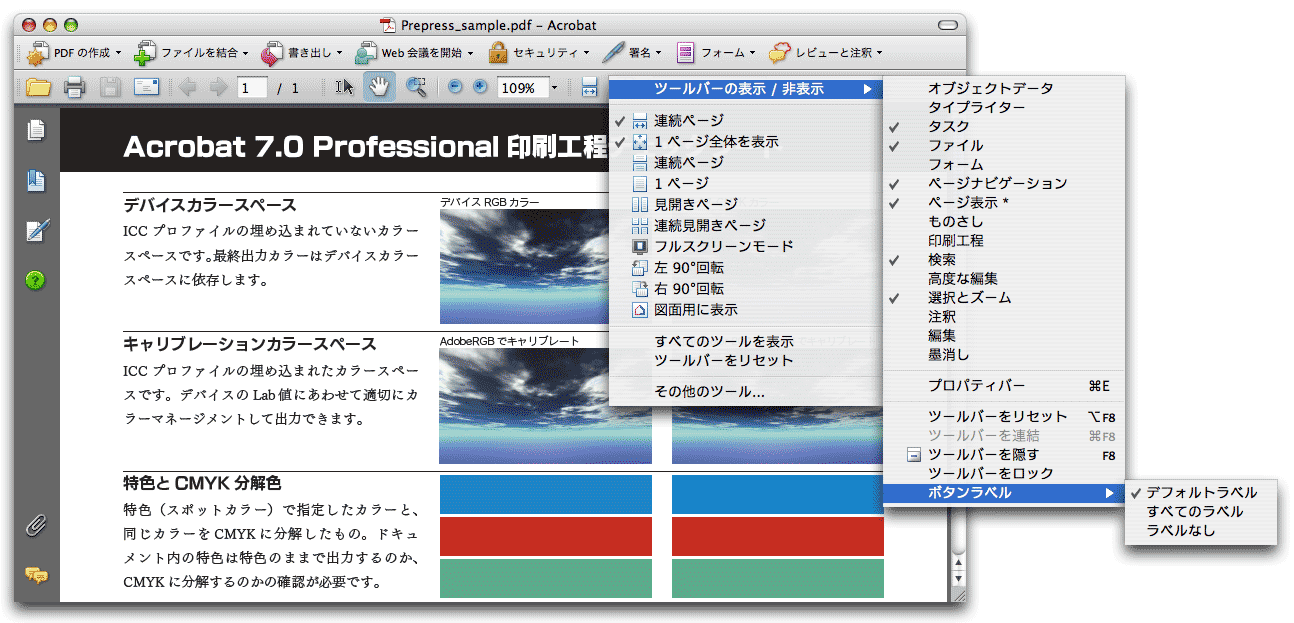Viewport: 1294px width, 623px height.
Task: Click the Print icon in the toolbar
Action: [x=74, y=87]
